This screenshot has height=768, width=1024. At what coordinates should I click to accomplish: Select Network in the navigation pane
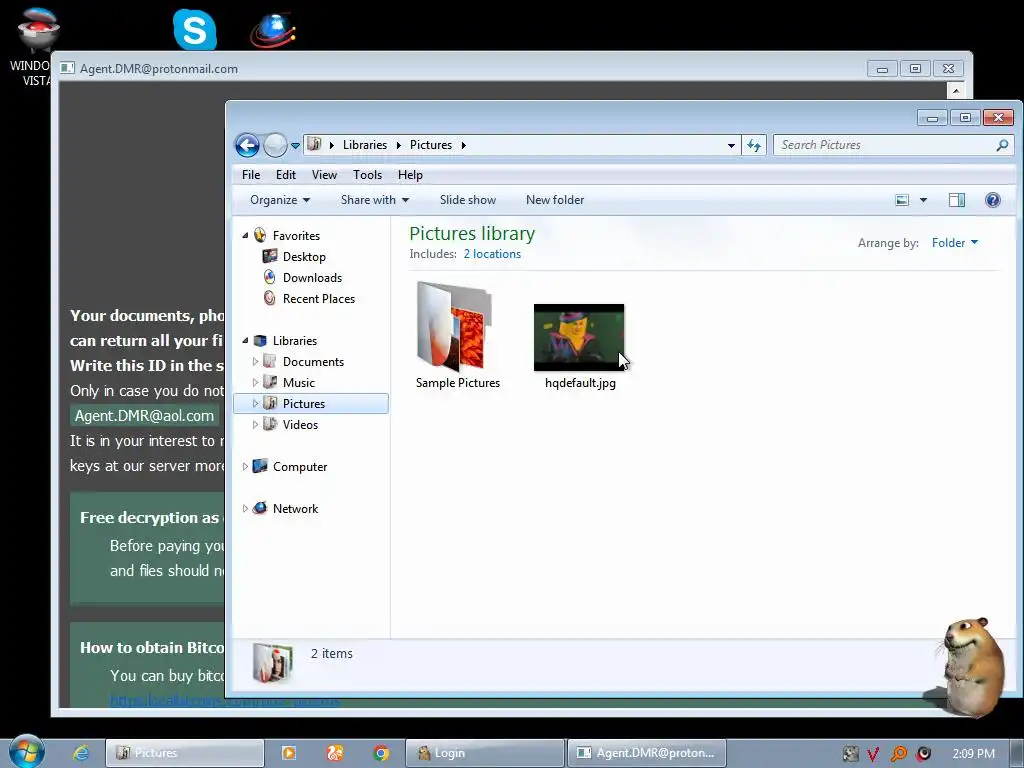295,509
